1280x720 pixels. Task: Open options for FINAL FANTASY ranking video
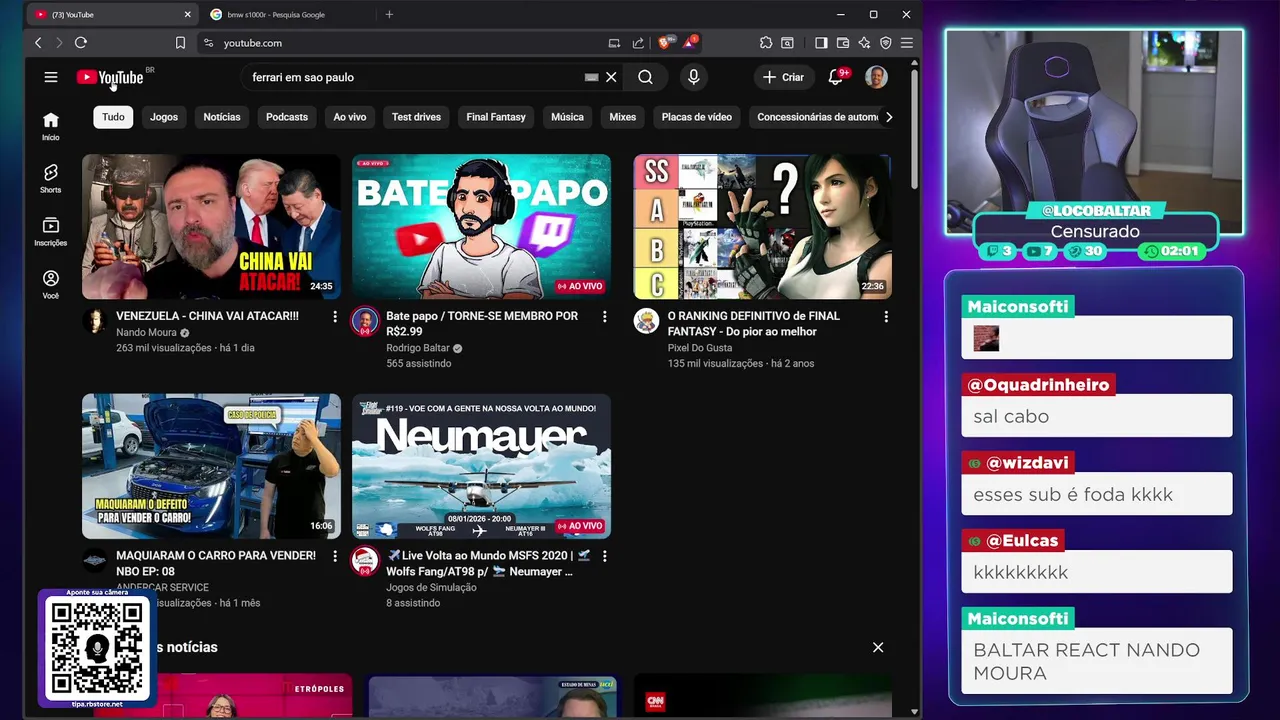coord(886,316)
